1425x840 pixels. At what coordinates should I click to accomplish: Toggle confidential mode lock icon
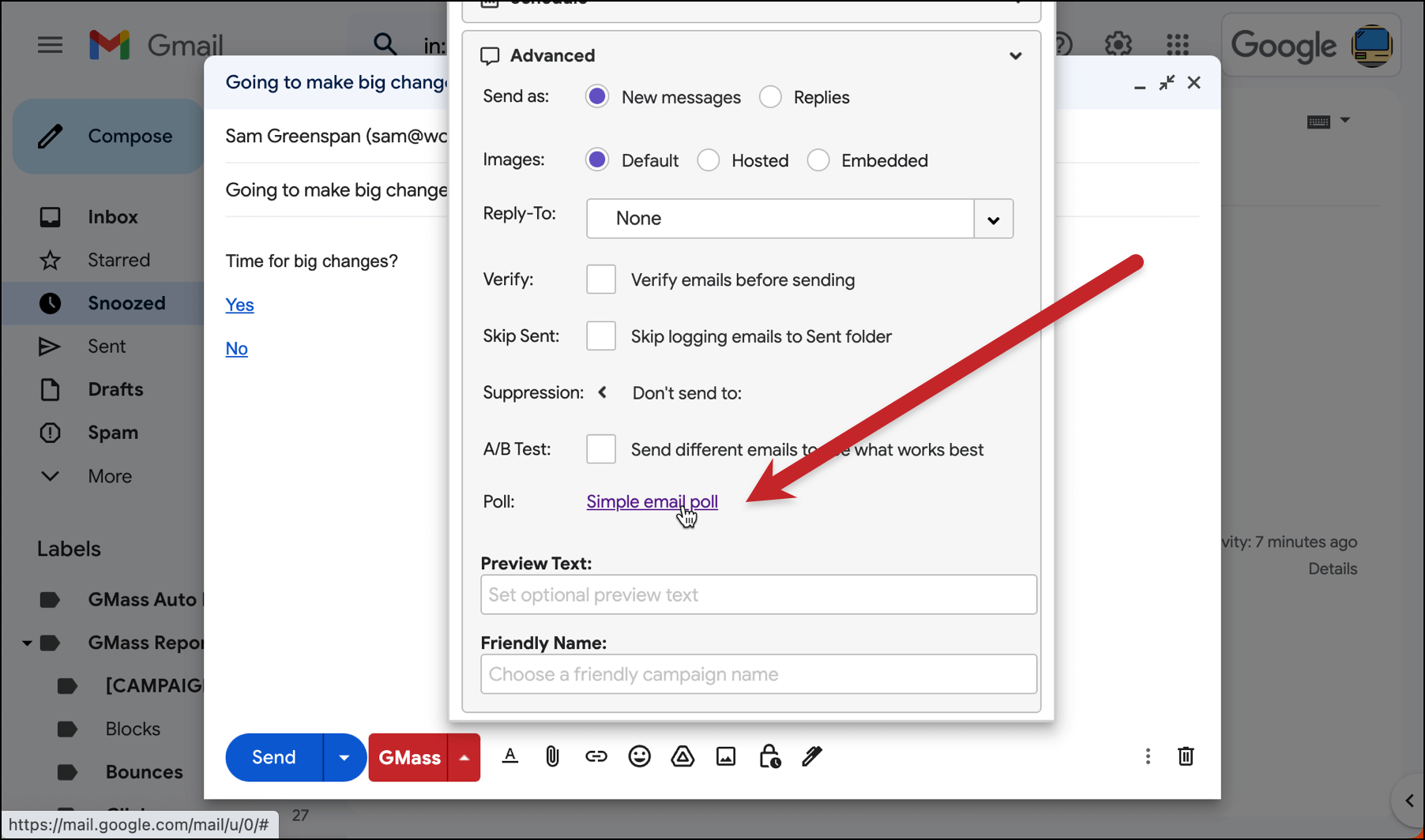tap(769, 756)
